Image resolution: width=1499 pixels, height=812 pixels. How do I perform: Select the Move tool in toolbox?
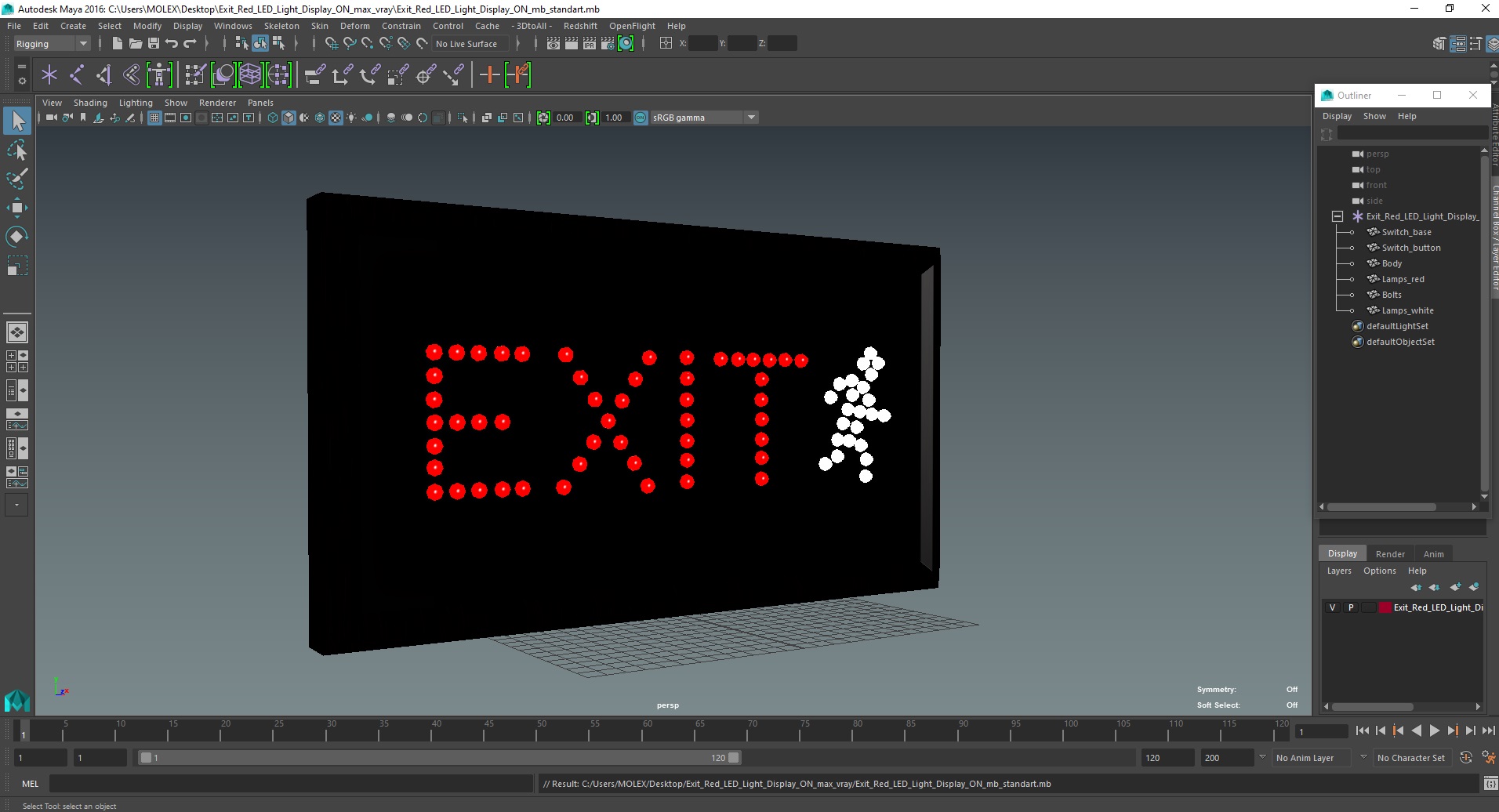tap(17, 208)
